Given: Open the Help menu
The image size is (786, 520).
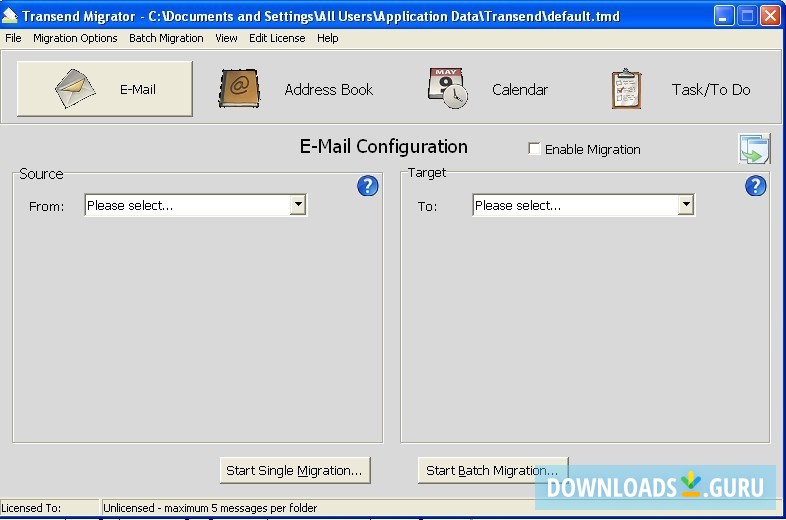Looking at the screenshot, I should pyautogui.click(x=327, y=38).
